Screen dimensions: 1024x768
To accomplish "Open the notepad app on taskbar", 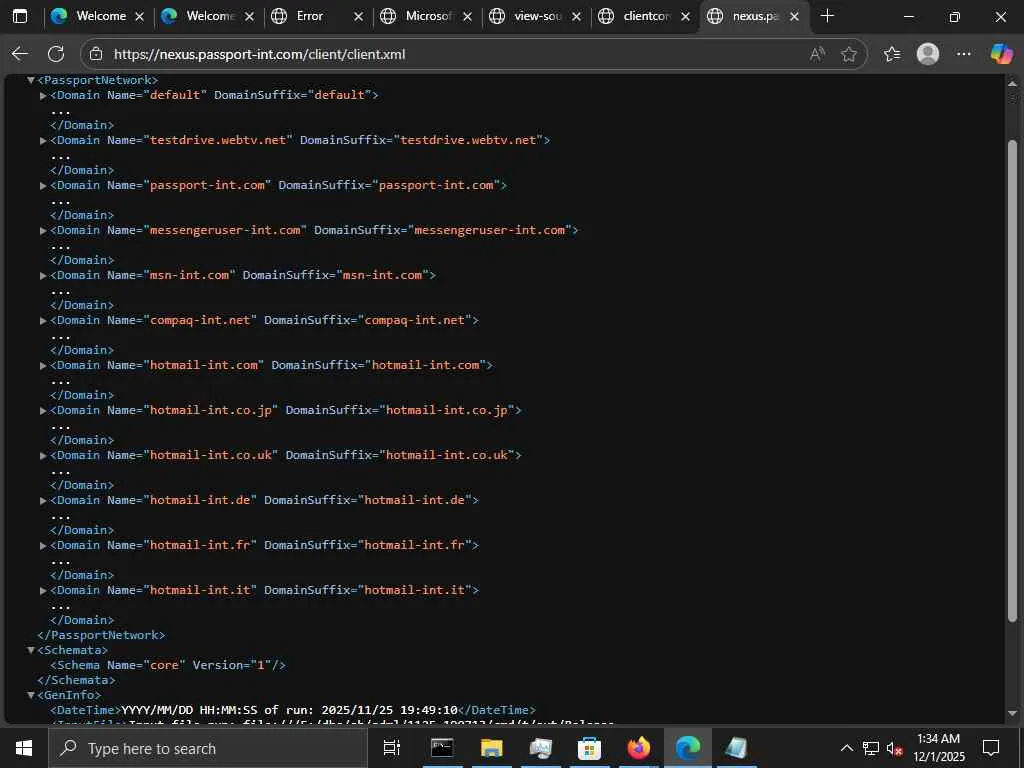I will (737, 748).
